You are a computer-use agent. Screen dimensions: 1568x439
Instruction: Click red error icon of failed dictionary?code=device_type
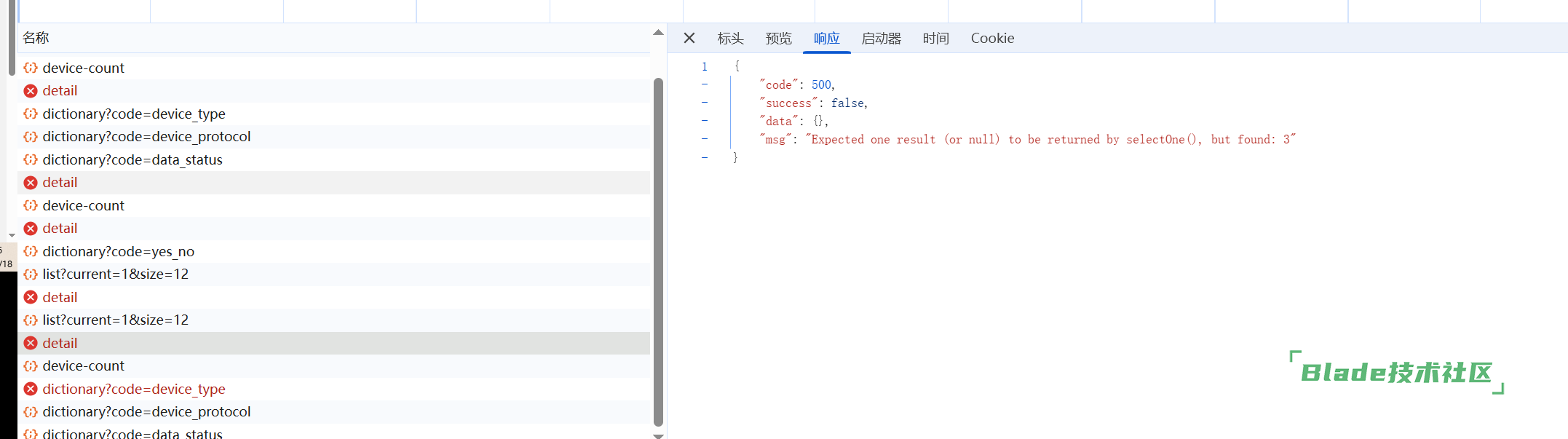point(31,389)
